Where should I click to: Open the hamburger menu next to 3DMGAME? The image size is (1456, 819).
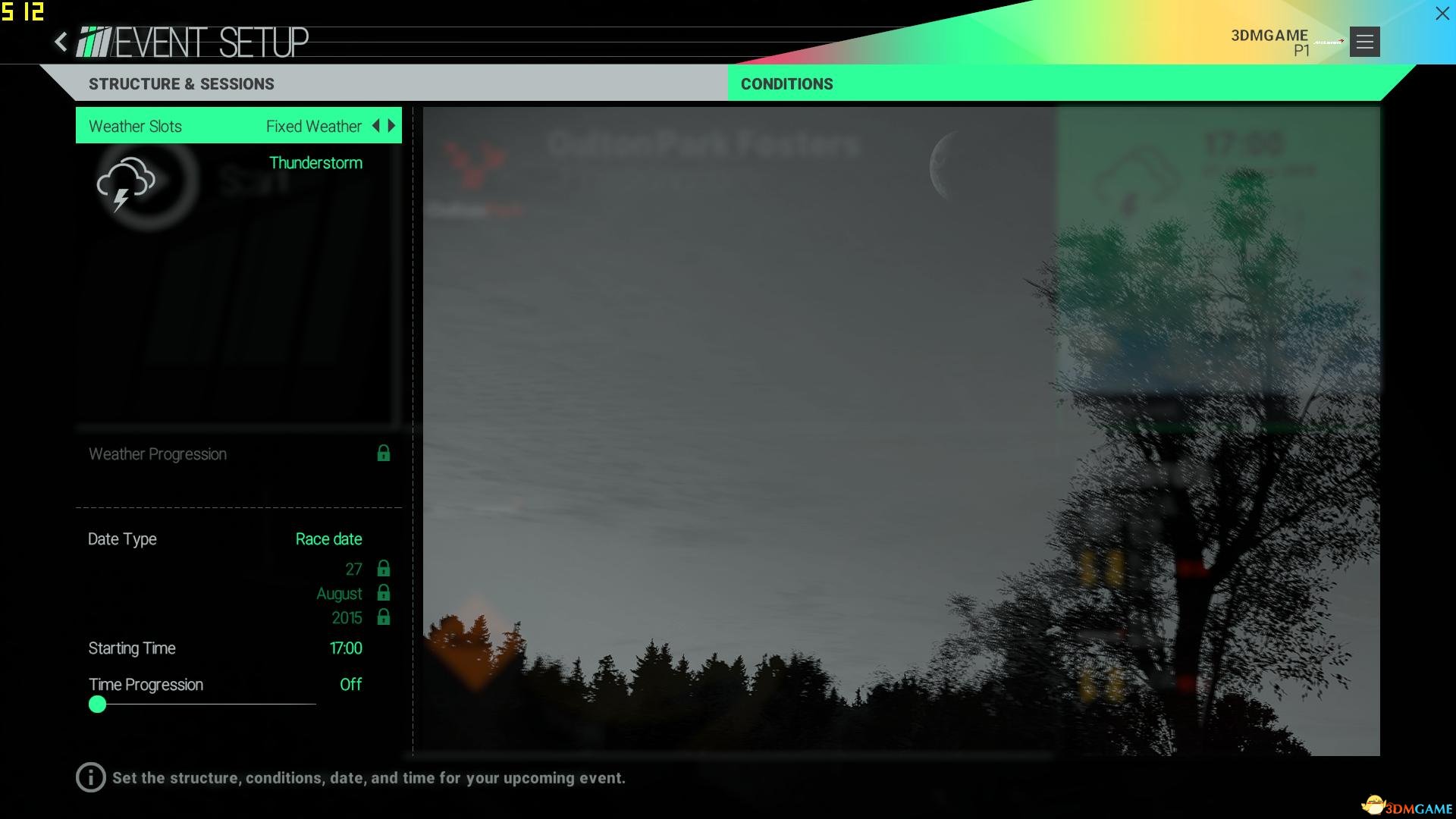(1364, 42)
